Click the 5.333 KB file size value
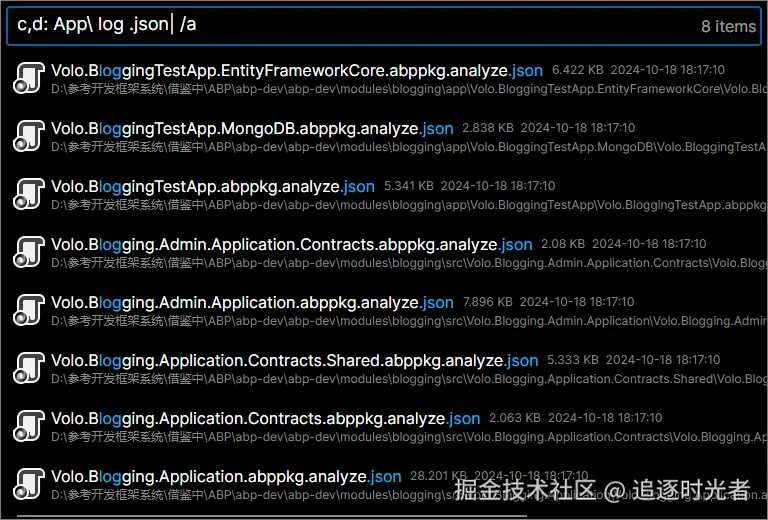 [573, 360]
